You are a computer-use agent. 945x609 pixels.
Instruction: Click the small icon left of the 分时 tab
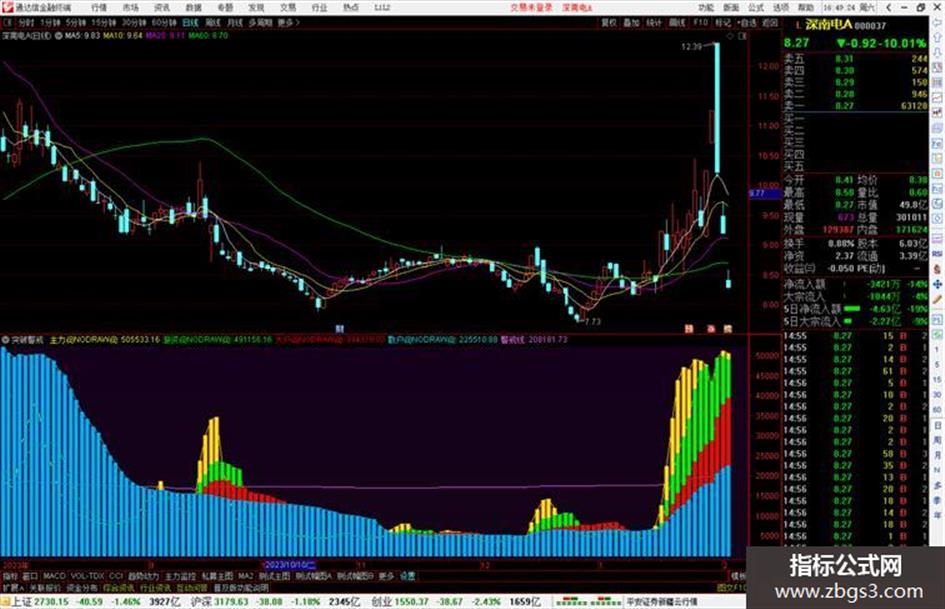click(x=7, y=22)
